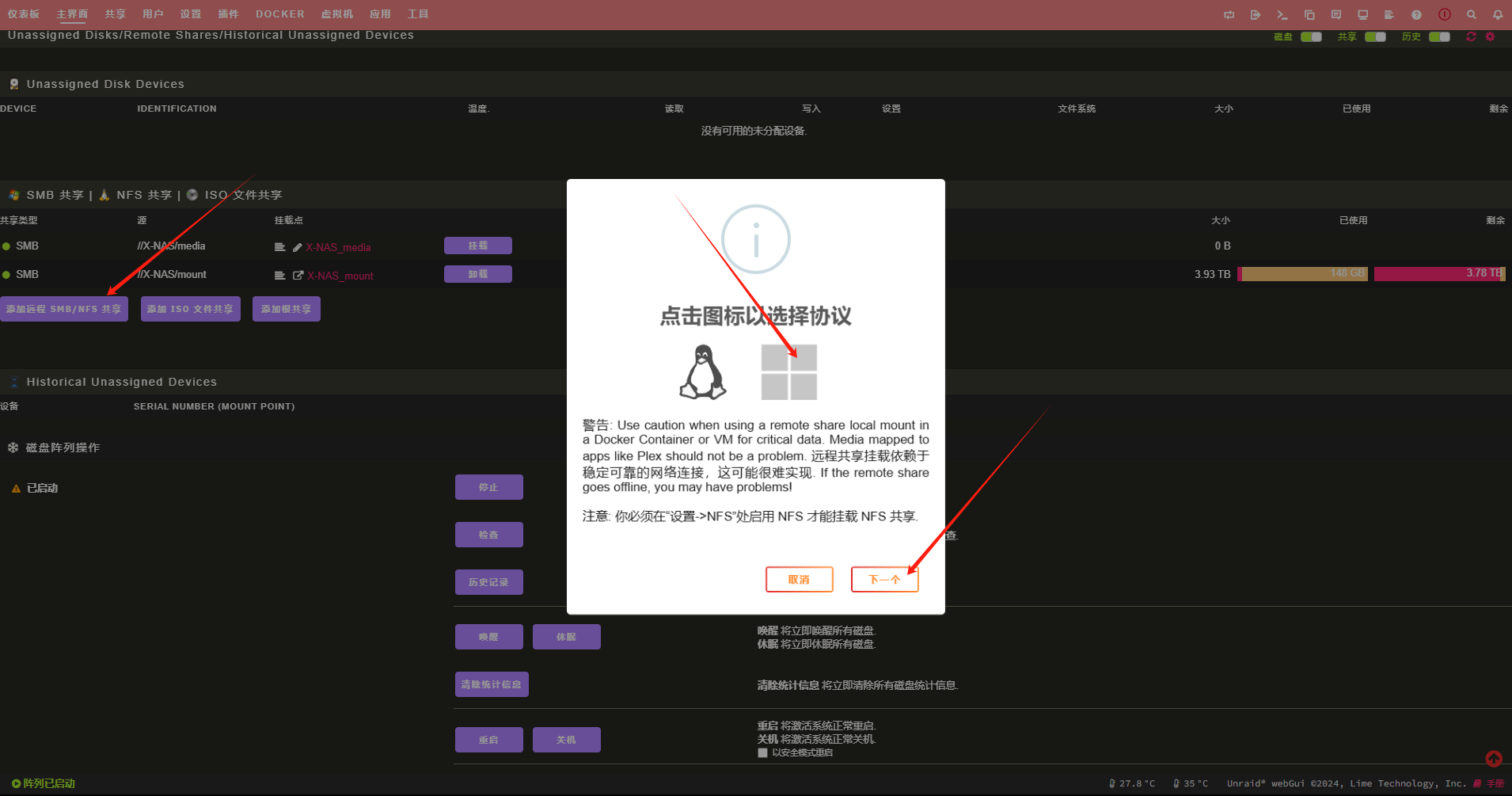1512x796 pixels.
Task: Select the Windows SMB protocol icon
Action: (x=788, y=372)
